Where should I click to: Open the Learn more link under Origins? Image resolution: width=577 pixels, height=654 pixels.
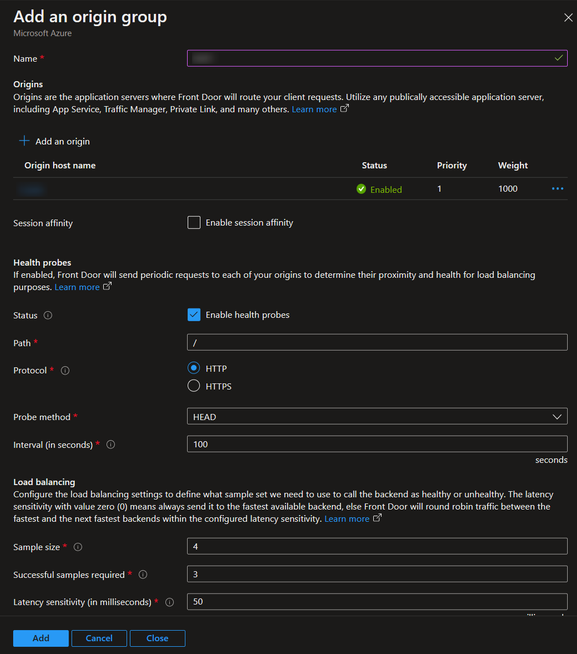[x=314, y=109]
